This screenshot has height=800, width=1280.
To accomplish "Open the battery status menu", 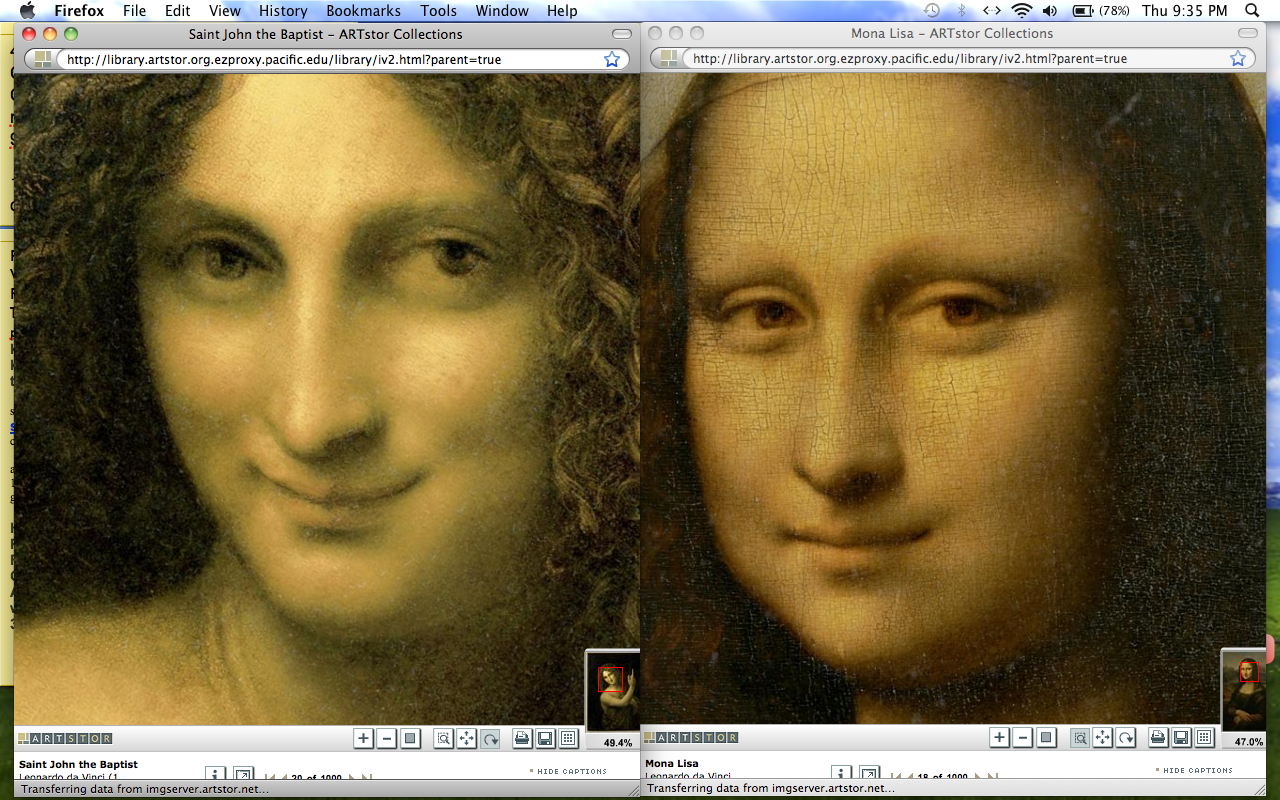I will point(1099,11).
